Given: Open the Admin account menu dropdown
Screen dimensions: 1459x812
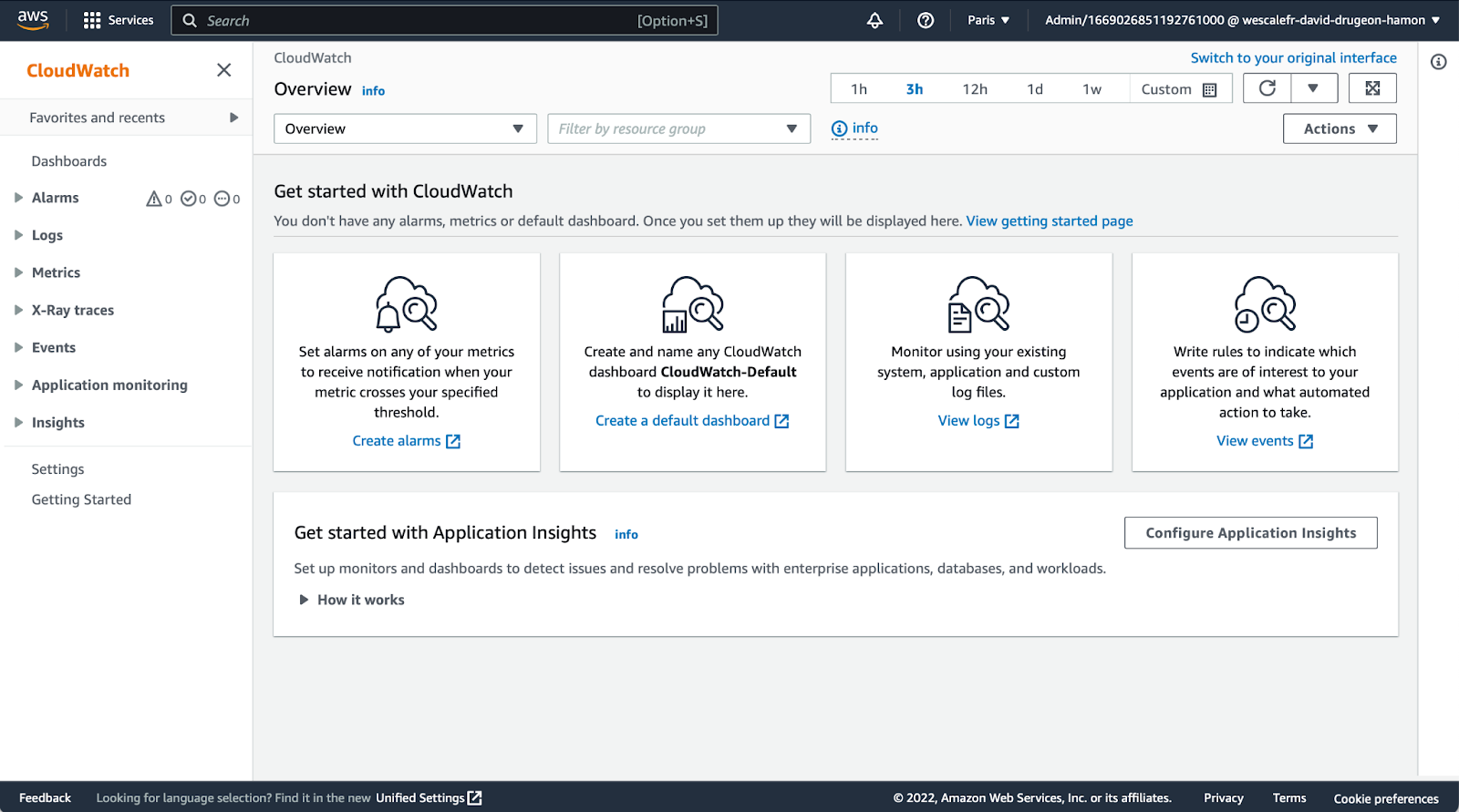Looking at the screenshot, I should [1243, 20].
